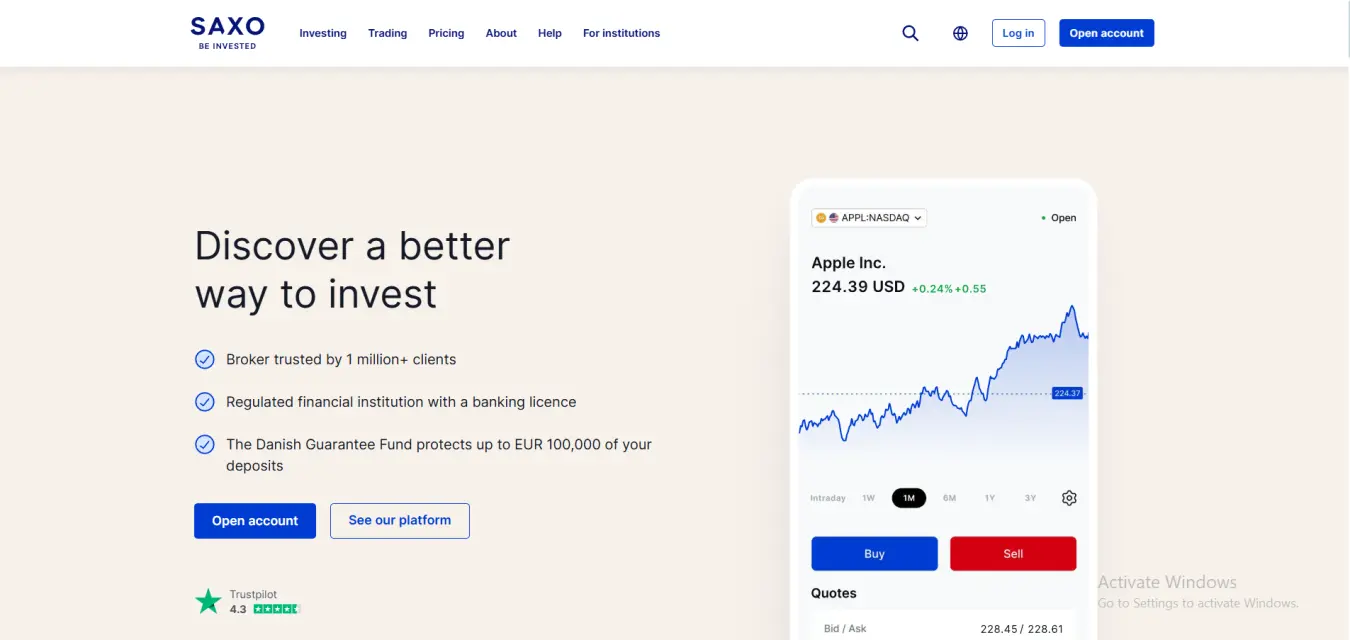The width and height of the screenshot is (1350, 640).
Task: Click the chart settings gear icon
Action: (x=1069, y=498)
